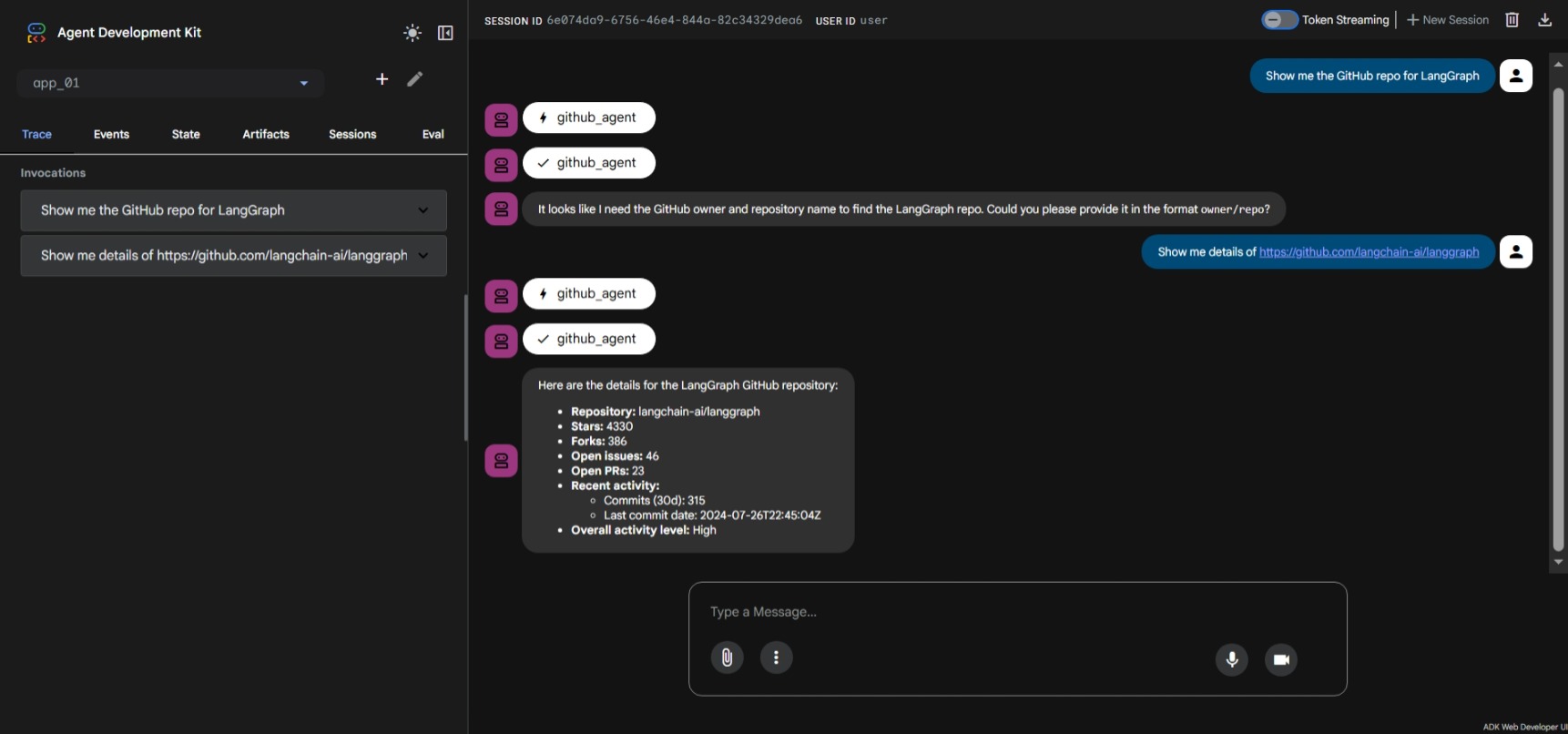Open the more options three-dot menu
The image size is (1568, 734).
tap(776, 658)
